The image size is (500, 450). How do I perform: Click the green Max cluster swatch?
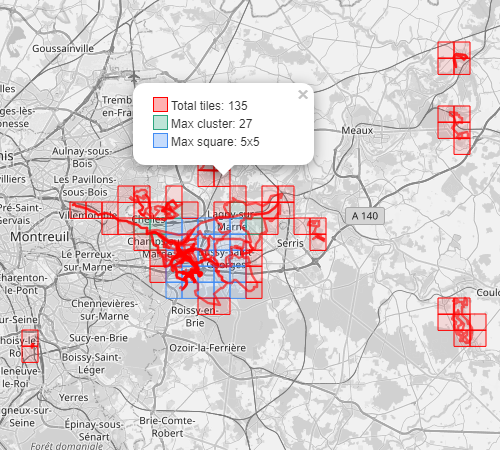(x=160, y=122)
